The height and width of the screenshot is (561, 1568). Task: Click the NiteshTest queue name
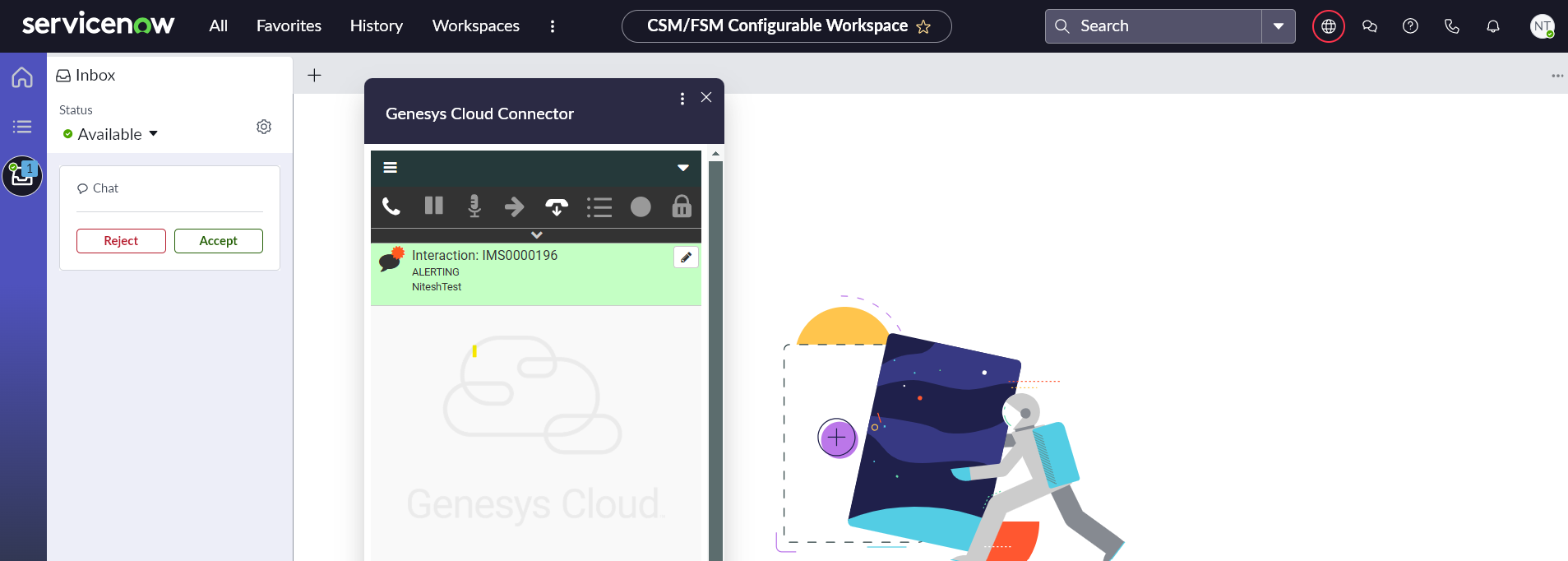tap(437, 287)
